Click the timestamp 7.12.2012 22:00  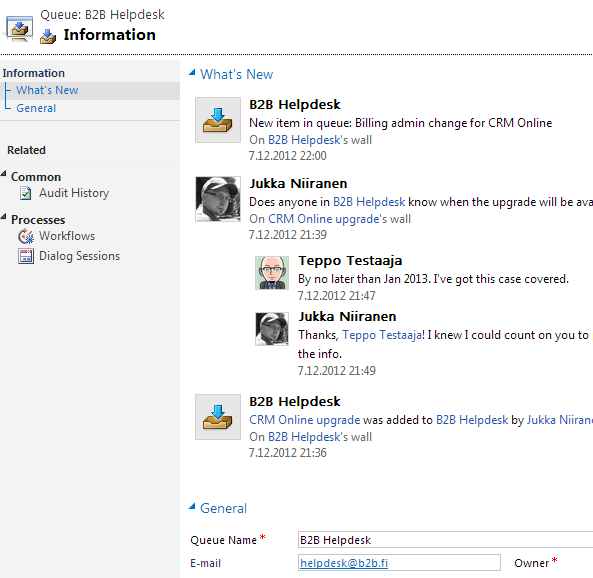[x=287, y=156]
